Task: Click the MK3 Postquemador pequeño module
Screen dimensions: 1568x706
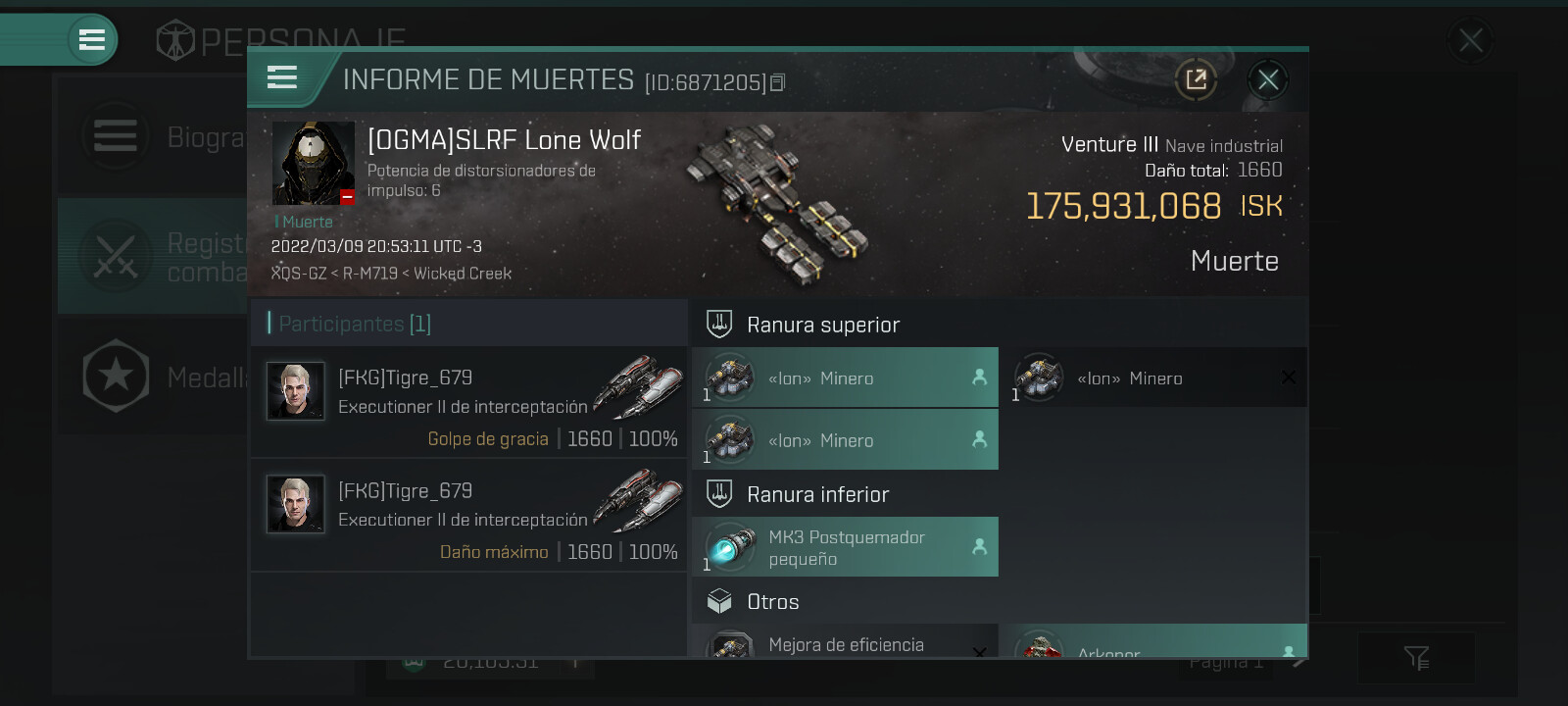Action: pos(845,547)
